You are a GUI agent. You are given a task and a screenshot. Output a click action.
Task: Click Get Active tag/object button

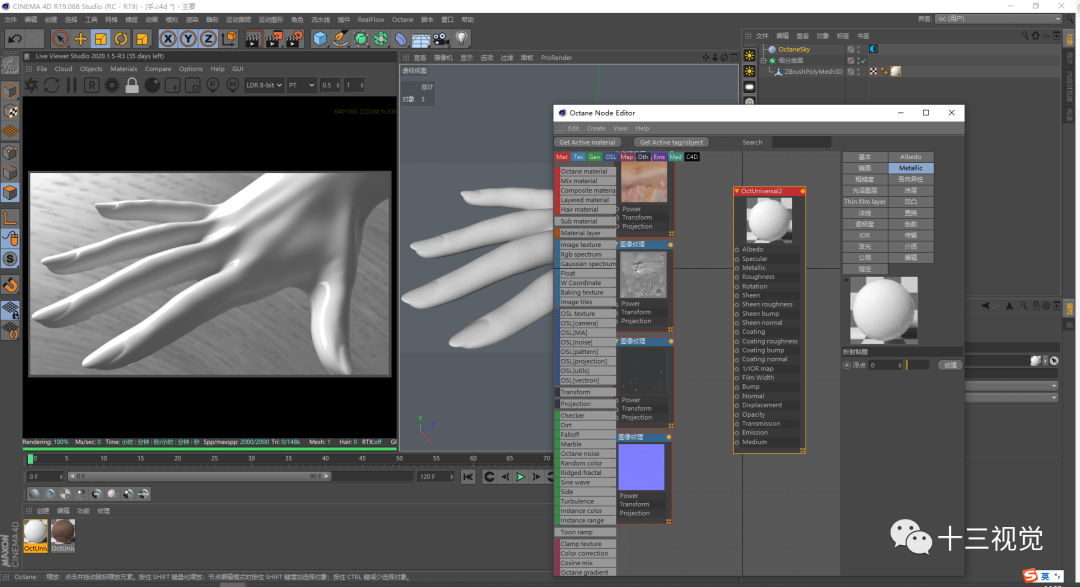(x=671, y=143)
